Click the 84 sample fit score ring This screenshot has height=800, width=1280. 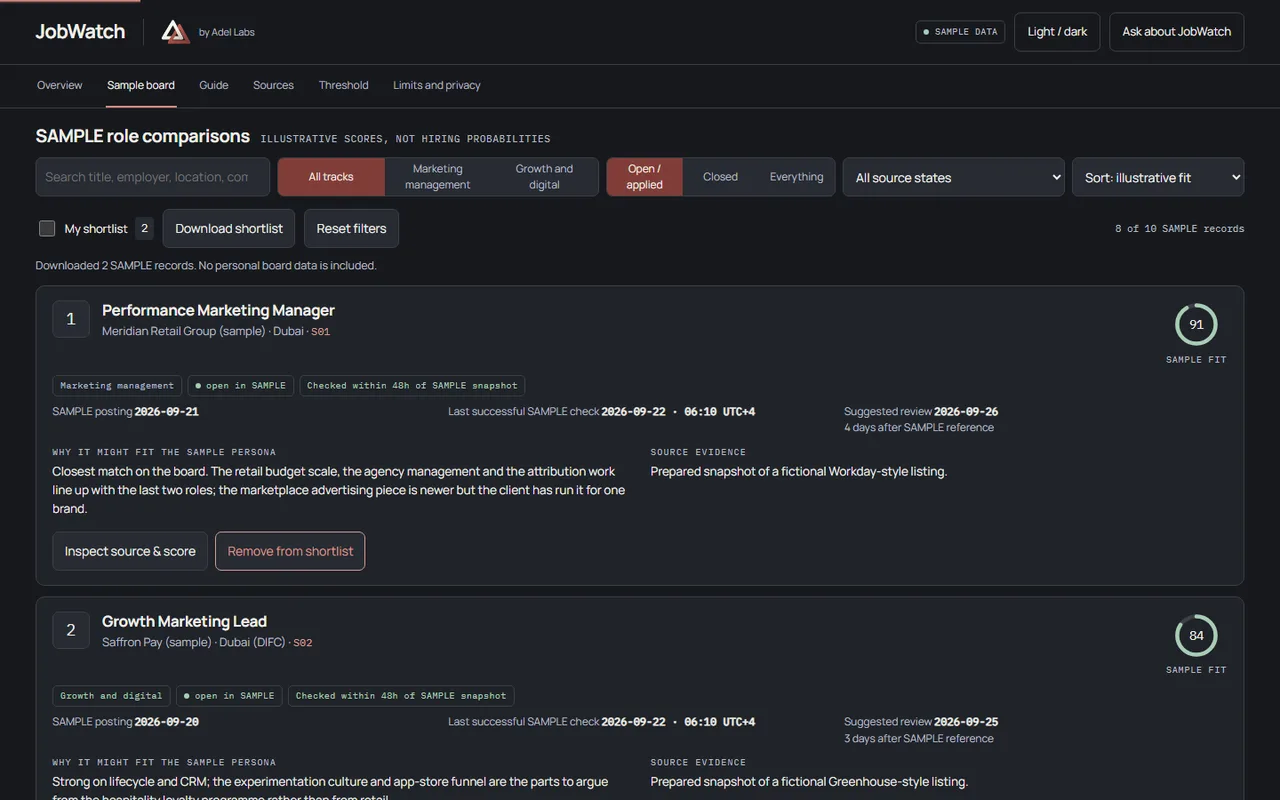pos(1196,635)
